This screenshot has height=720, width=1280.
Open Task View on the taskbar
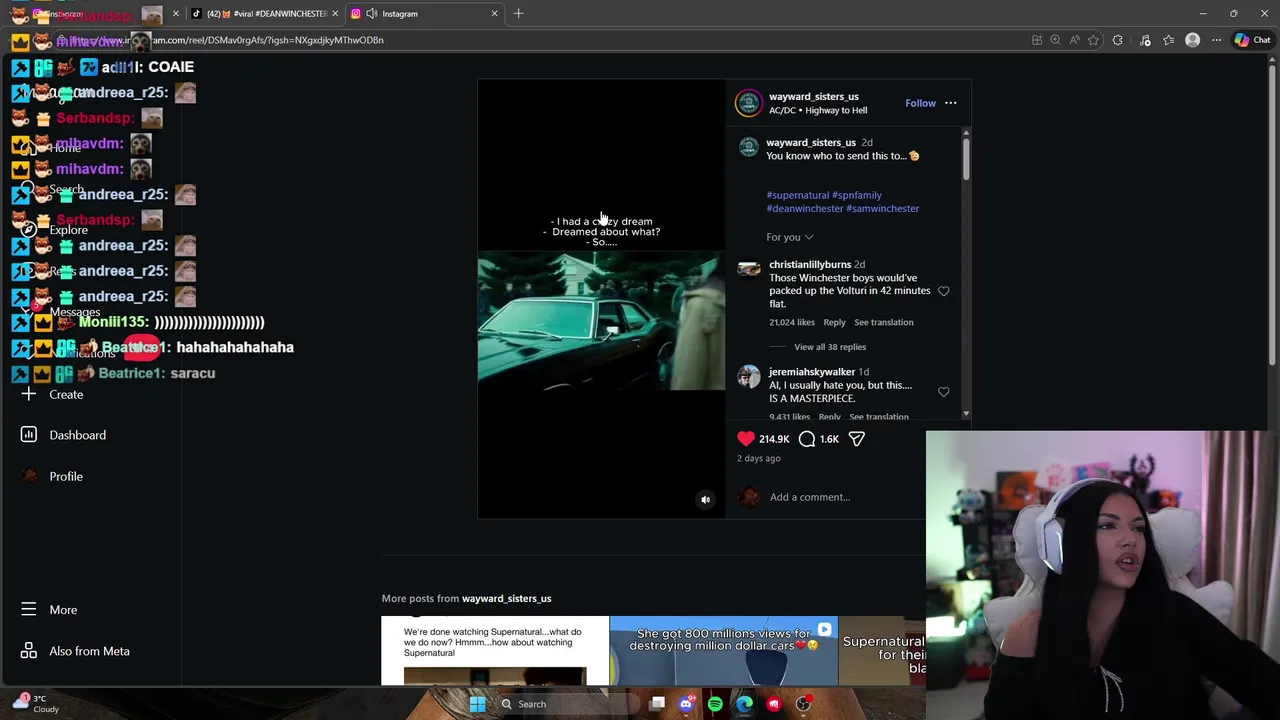point(657,704)
